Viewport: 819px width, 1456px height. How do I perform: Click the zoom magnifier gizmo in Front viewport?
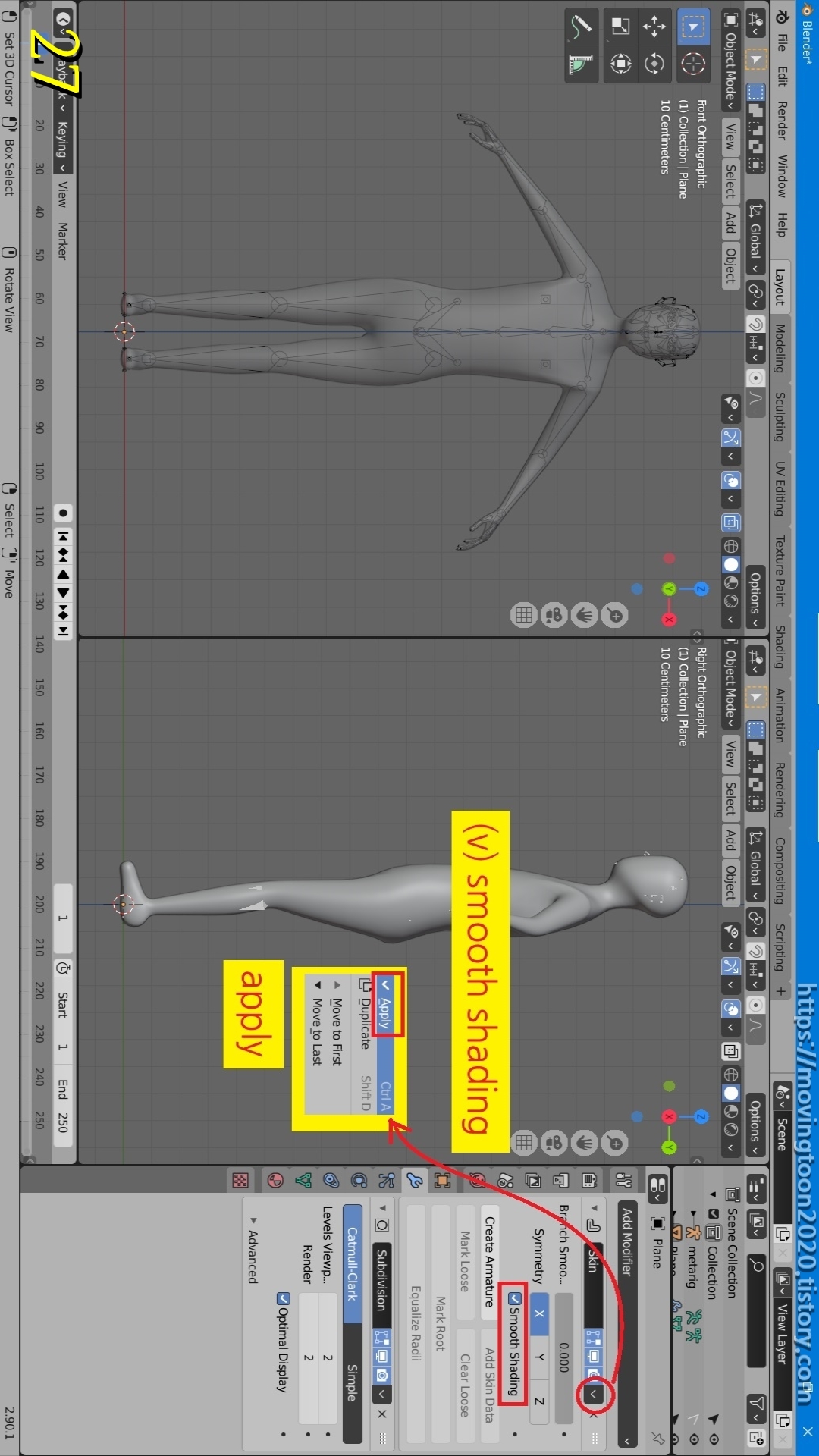(616, 616)
